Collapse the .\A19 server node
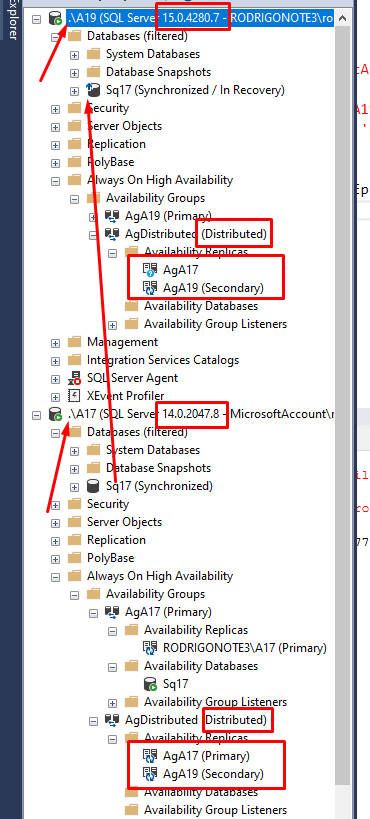This screenshot has height=819, width=370. click(x=36, y=19)
